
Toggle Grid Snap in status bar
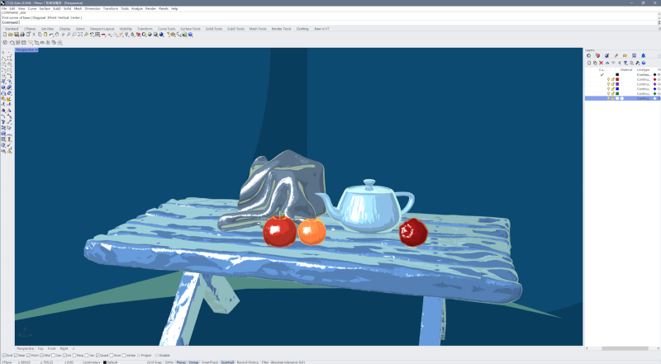pyautogui.click(x=154, y=362)
